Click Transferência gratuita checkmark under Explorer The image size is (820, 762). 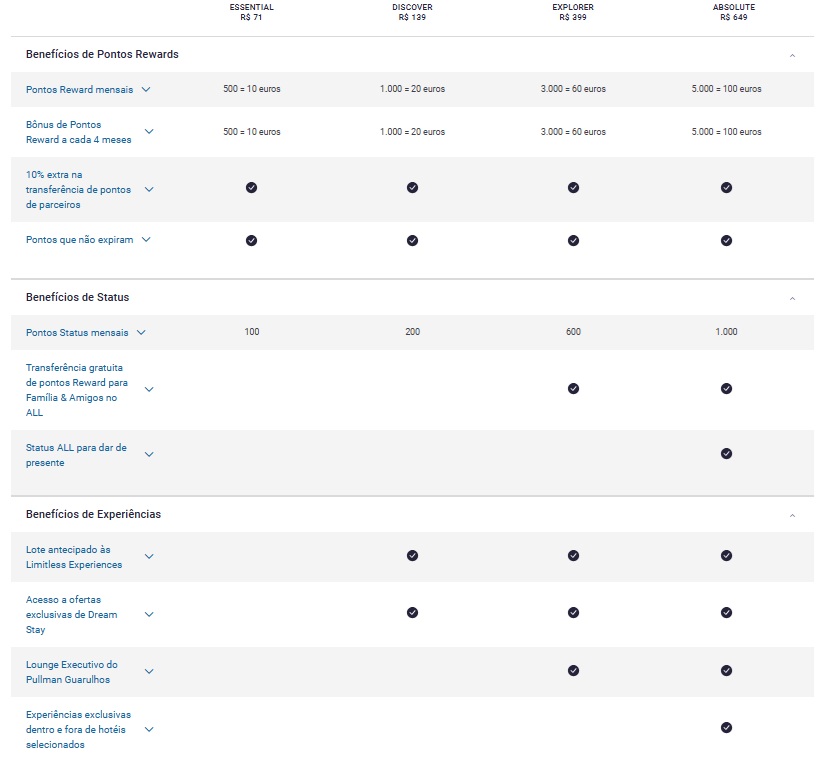pos(573,389)
